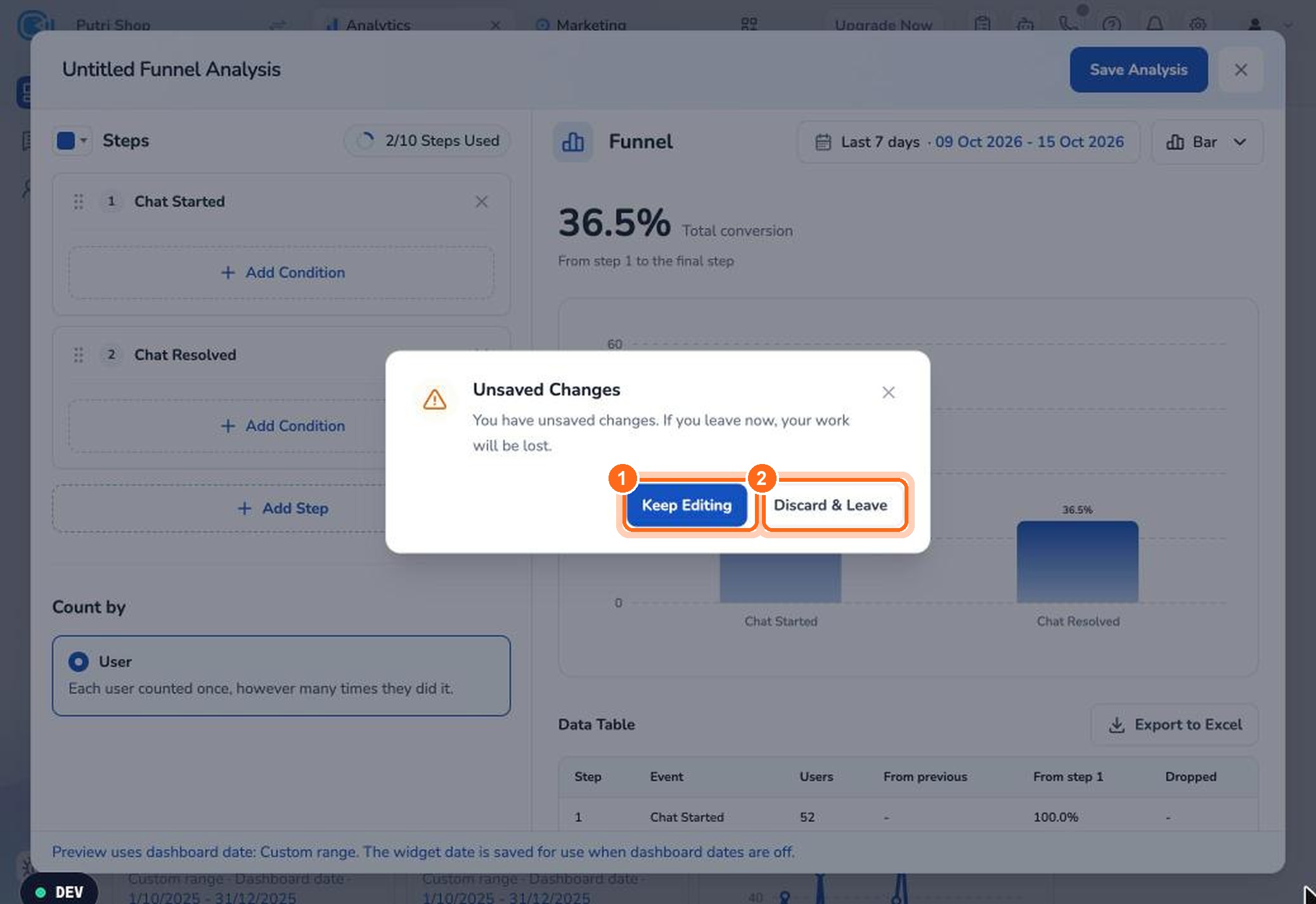Click the calendar icon in date range
The height and width of the screenshot is (904, 1316).
[x=823, y=142]
